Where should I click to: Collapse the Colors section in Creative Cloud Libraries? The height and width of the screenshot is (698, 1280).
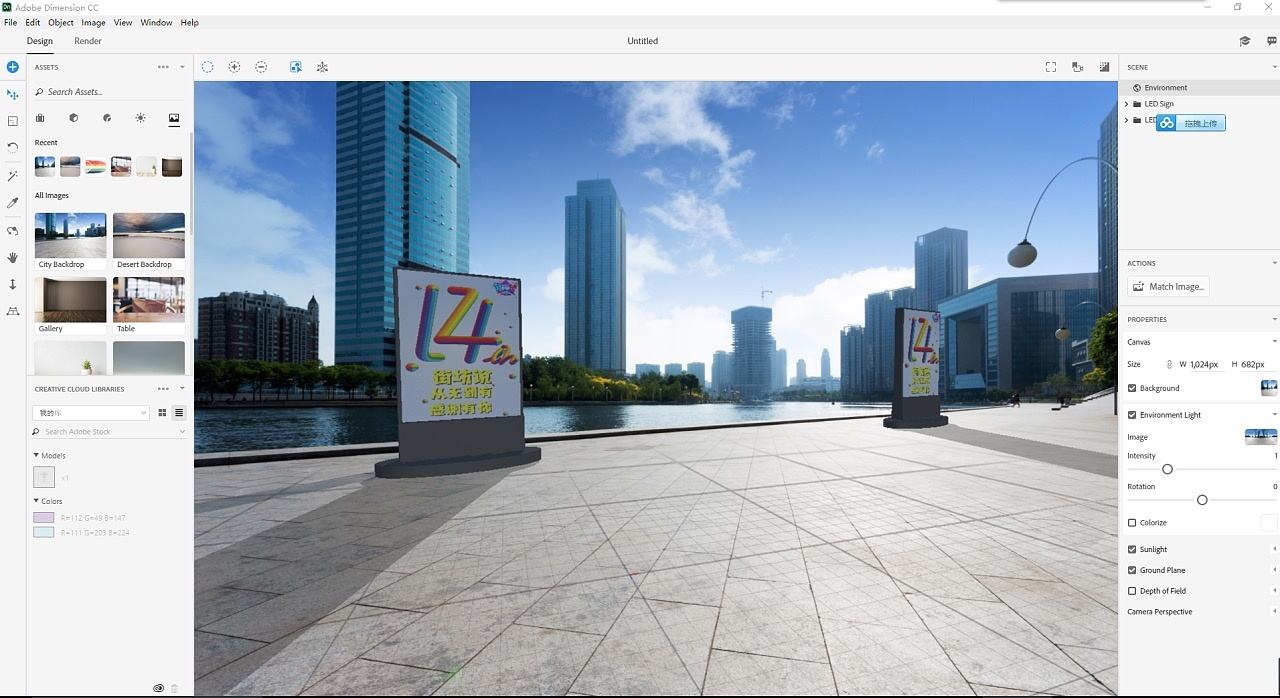pos(35,501)
